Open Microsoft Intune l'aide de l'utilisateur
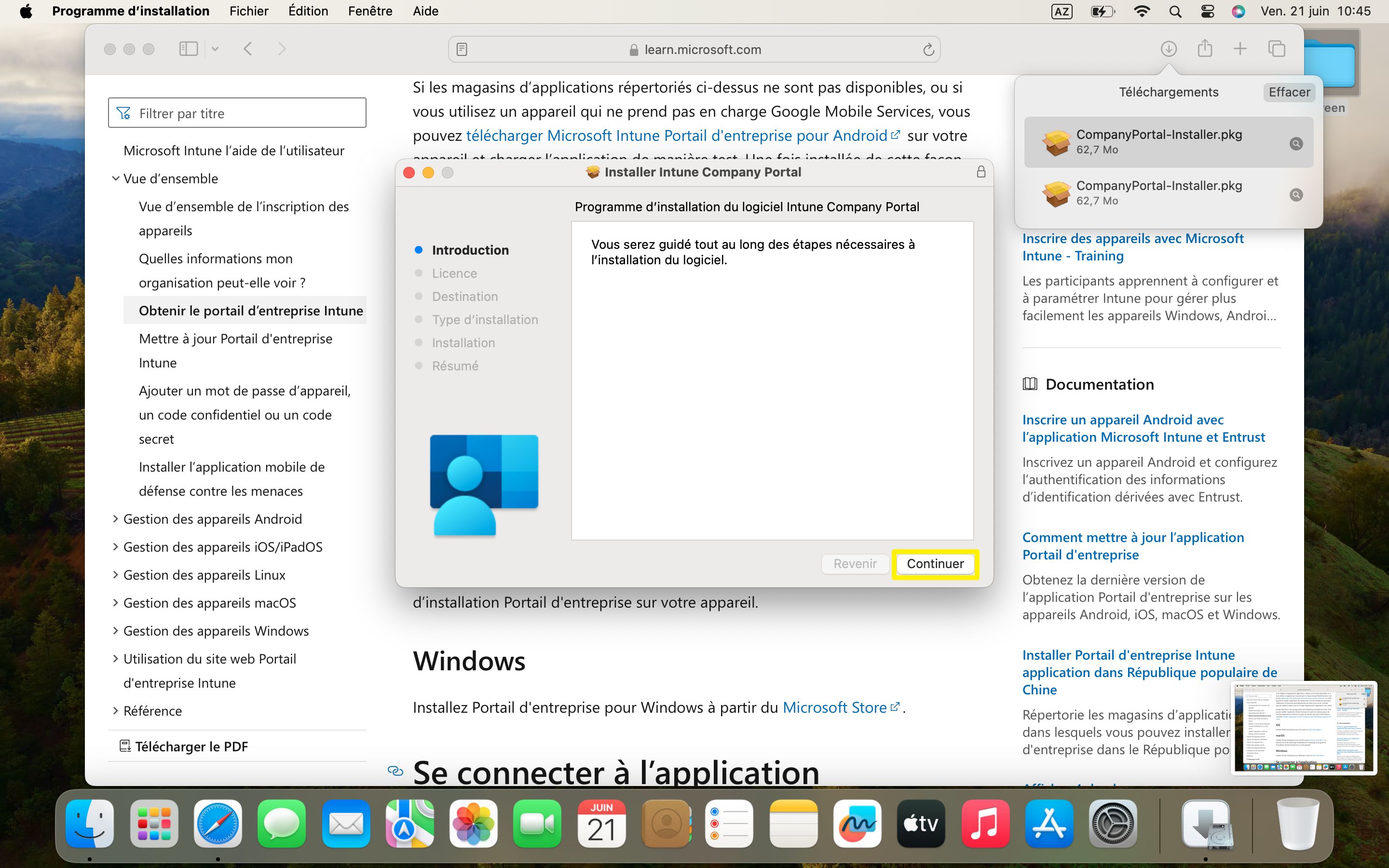 tap(233, 150)
